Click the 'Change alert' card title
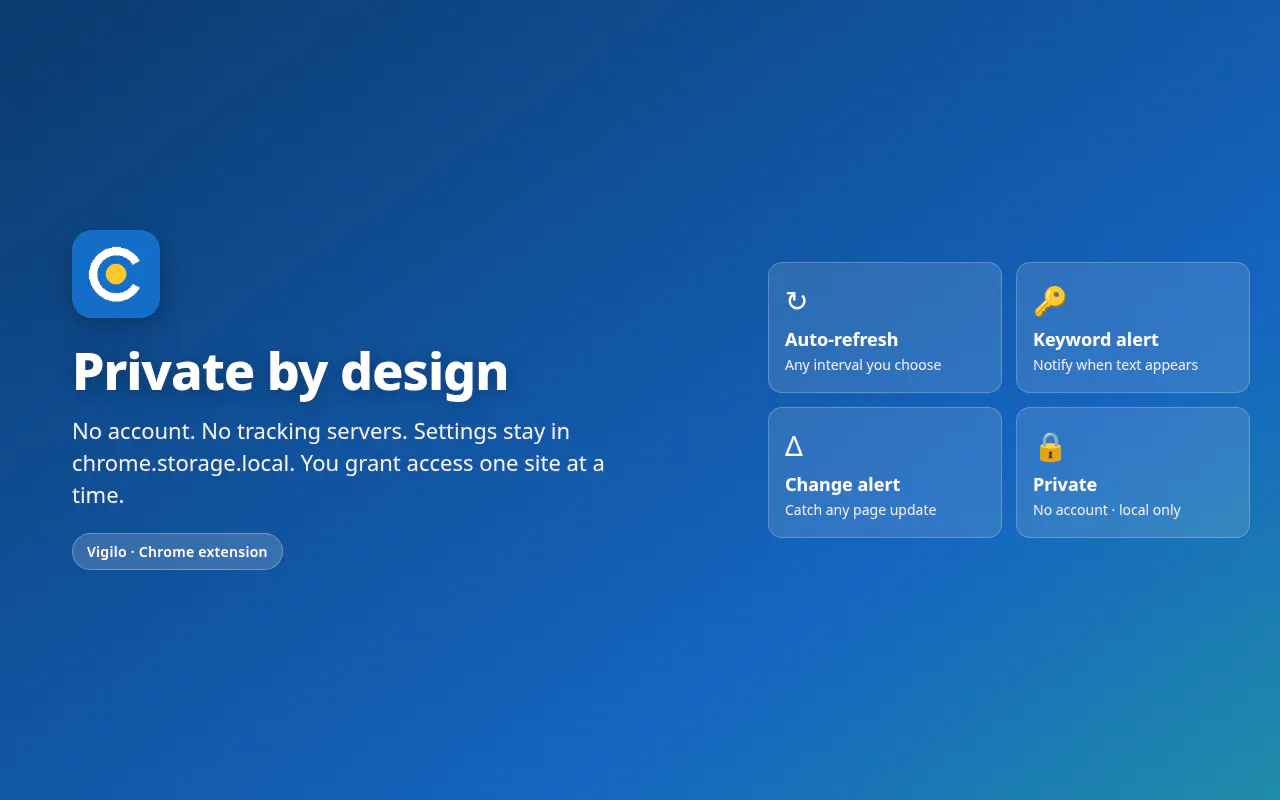 coord(843,484)
